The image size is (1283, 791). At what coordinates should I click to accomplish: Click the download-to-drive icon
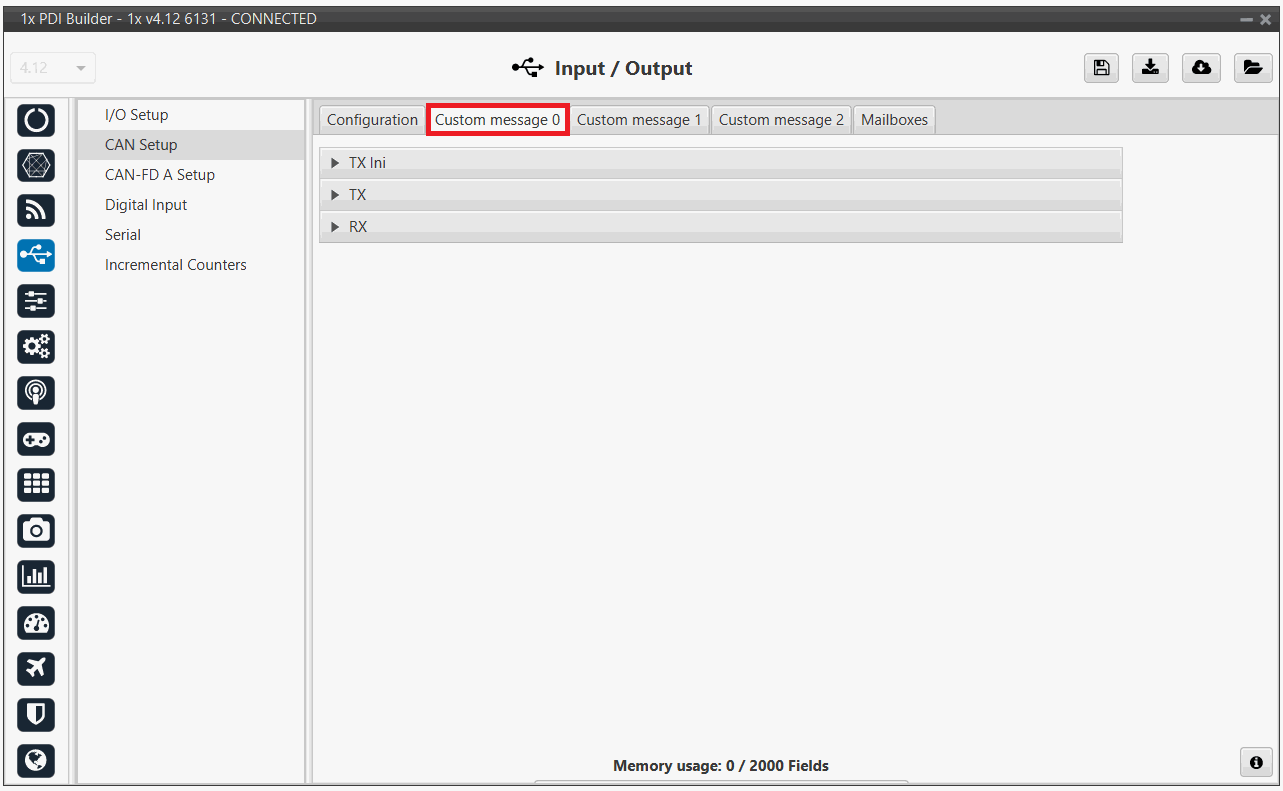click(1151, 67)
